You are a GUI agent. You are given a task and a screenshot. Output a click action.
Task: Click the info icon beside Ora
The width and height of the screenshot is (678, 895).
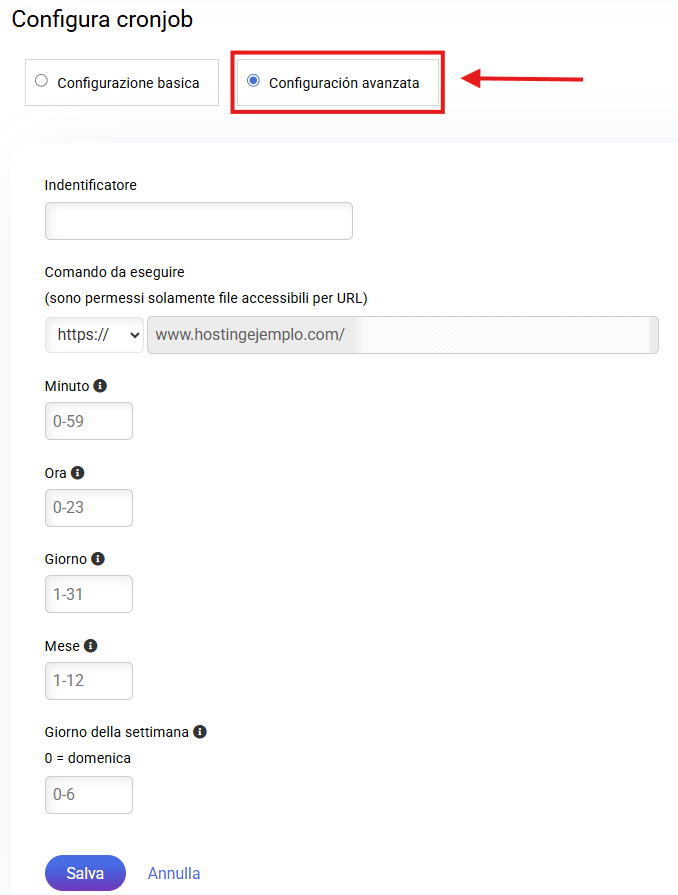point(78,473)
